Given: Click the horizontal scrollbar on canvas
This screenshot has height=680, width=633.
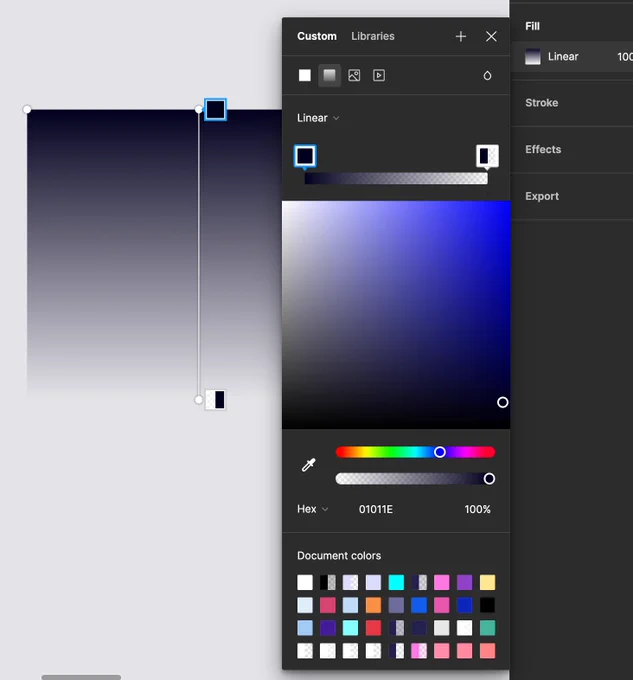Looking at the screenshot, I should 81,677.
